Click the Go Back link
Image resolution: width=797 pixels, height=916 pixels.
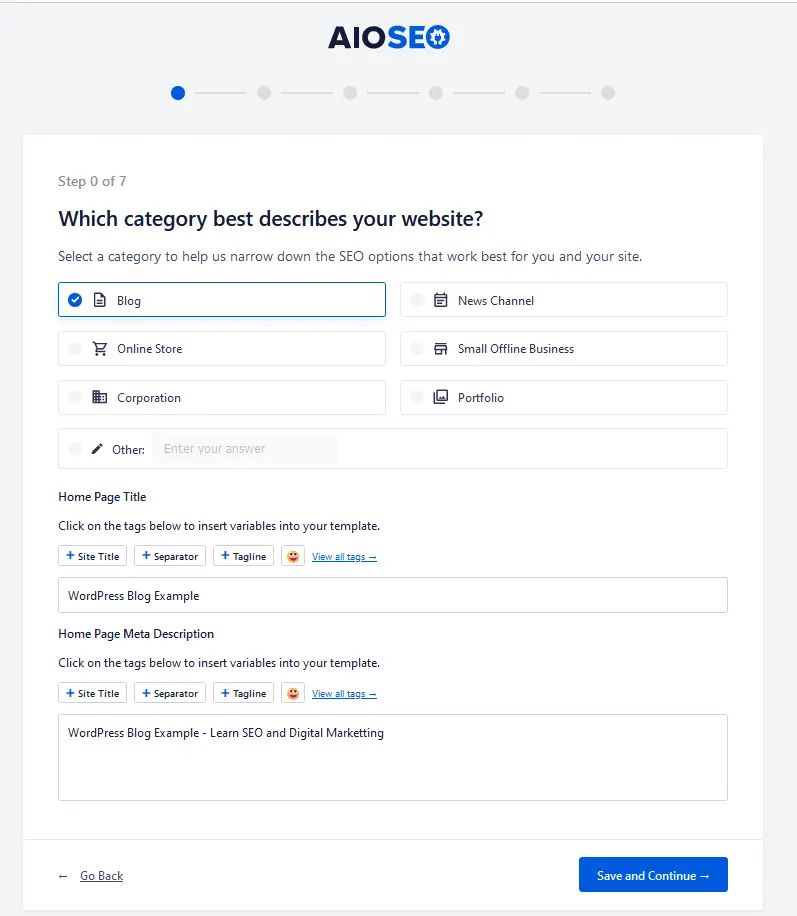click(x=102, y=876)
